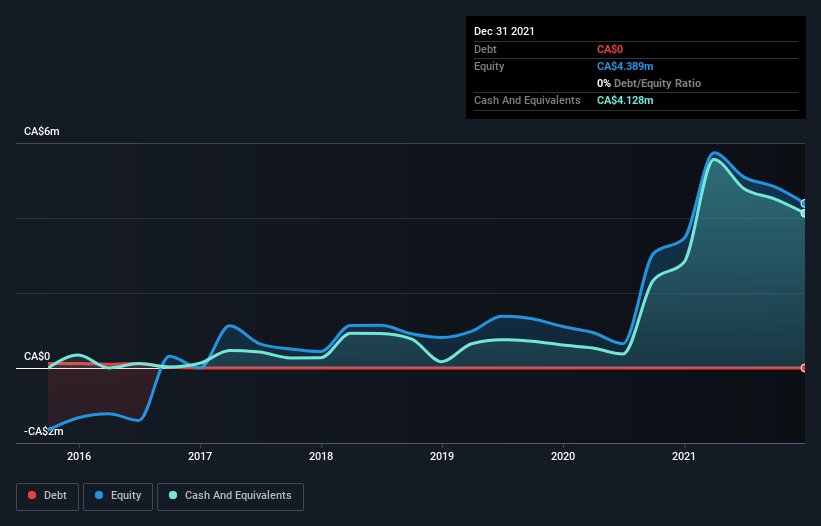Click the 2016 x-axis label
Viewport: 821px width, 526px height.
(79, 456)
